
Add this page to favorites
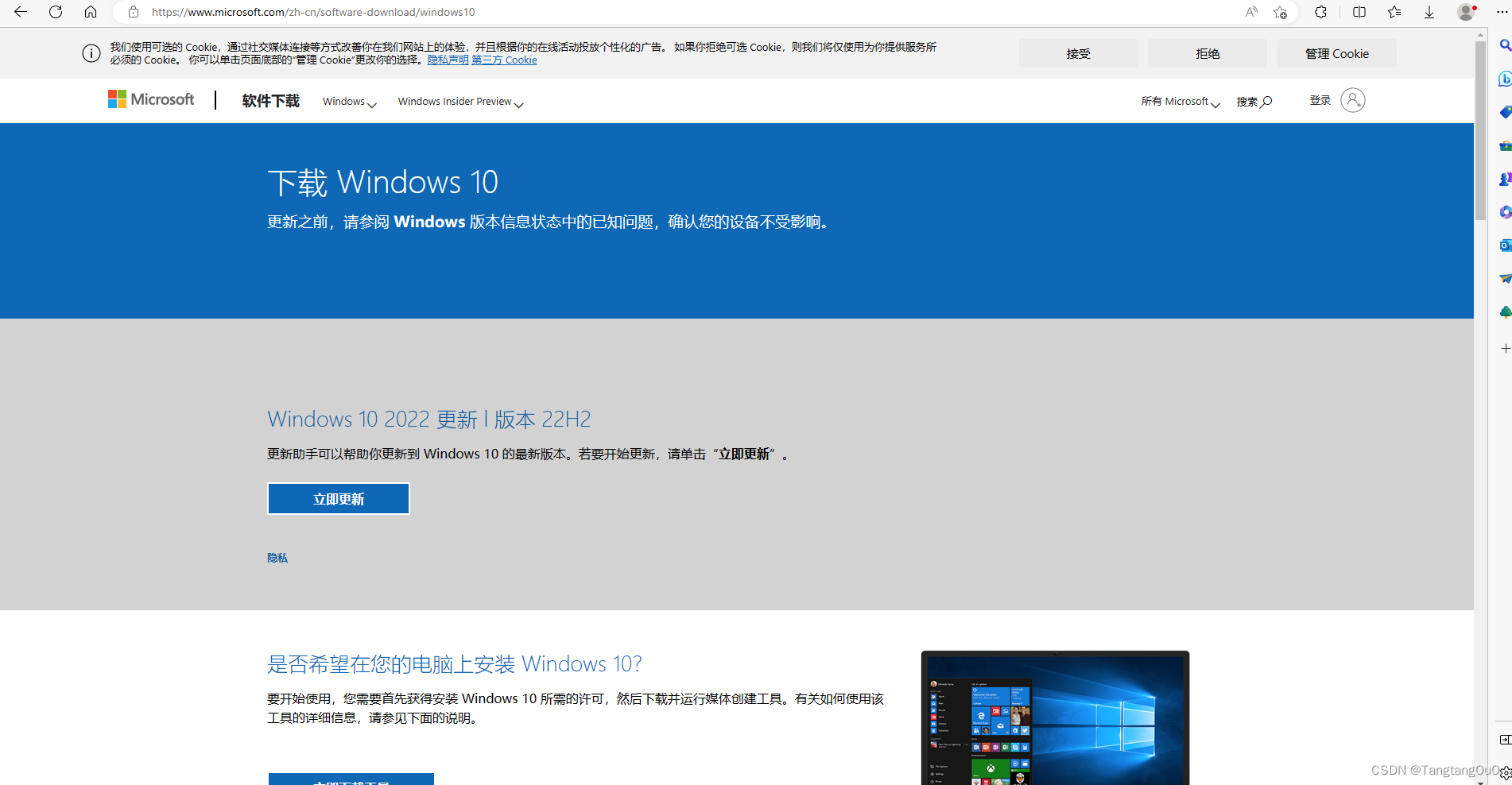click(1280, 12)
